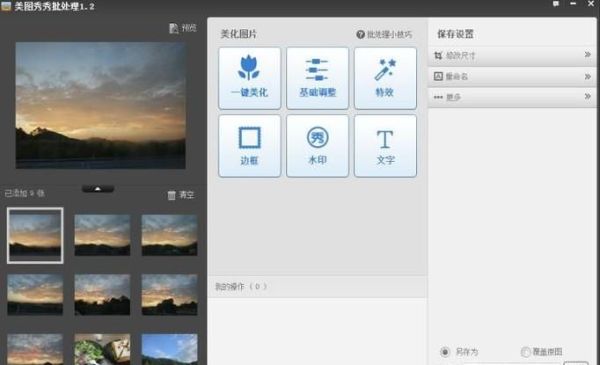Open the 一键美化 one-click beautify tool
The image size is (600, 365).
click(x=249, y=78)
